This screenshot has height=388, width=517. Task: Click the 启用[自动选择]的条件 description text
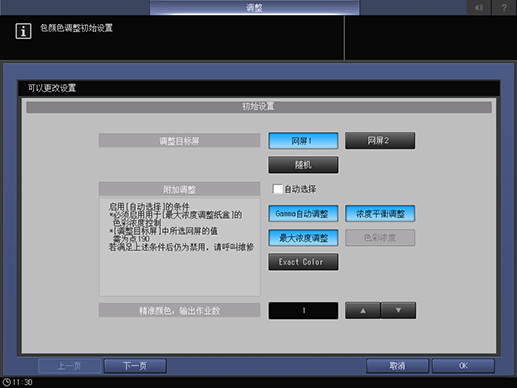pos(149,207)
